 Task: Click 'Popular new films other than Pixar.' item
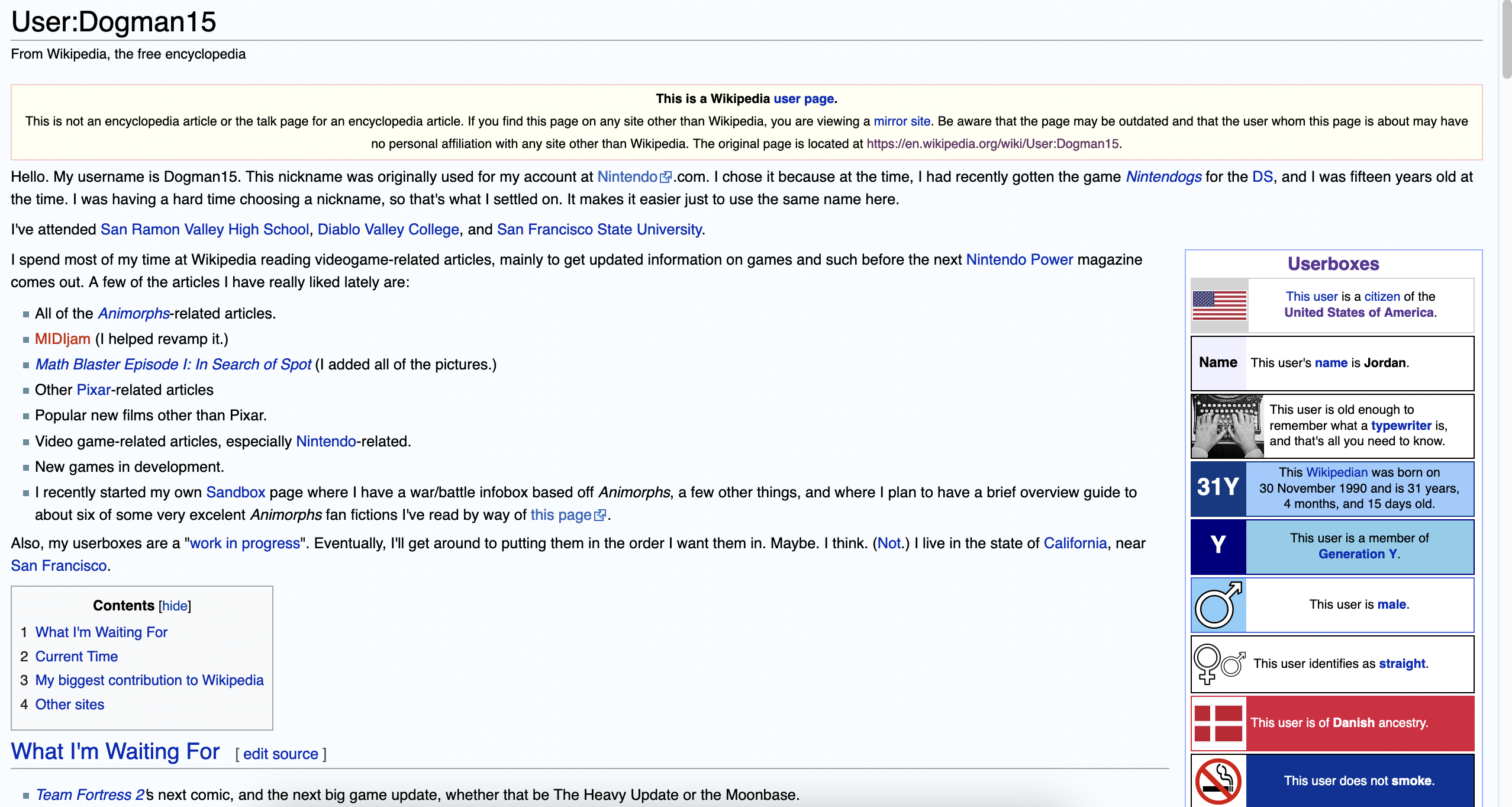tap(150, 416)
